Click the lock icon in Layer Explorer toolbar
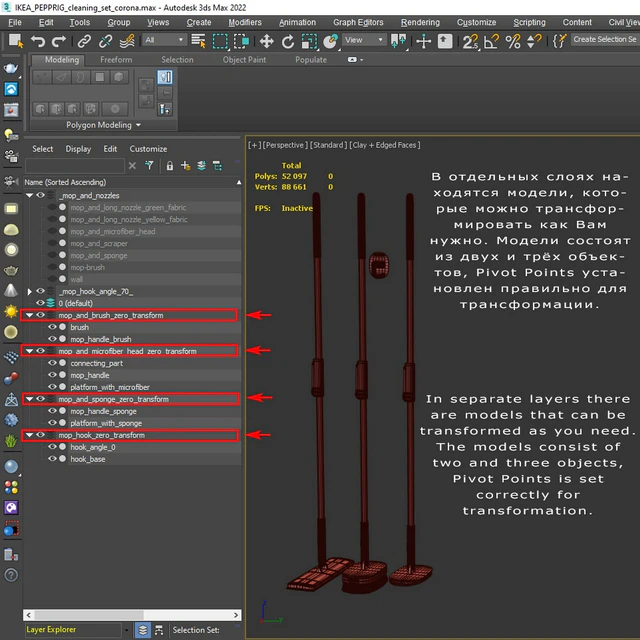 tap(170, 166)
